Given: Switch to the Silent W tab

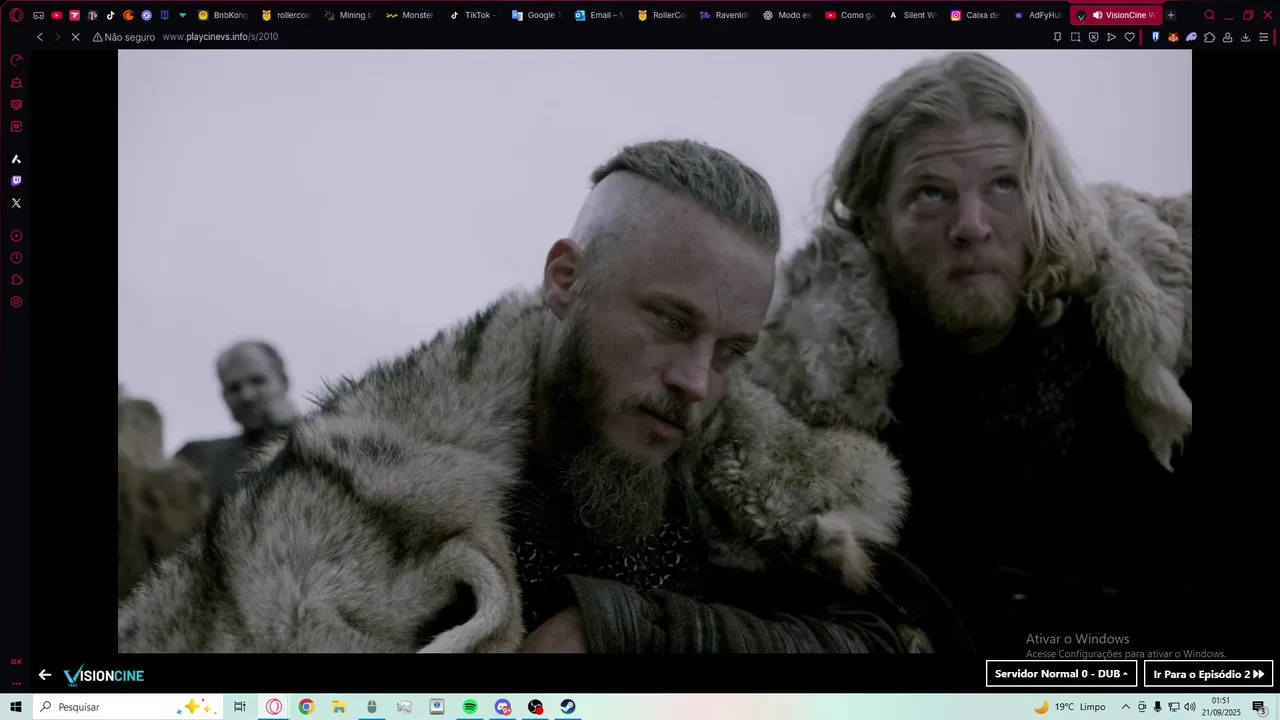Looking at the screenshot, I should click(x=911, y=15).
